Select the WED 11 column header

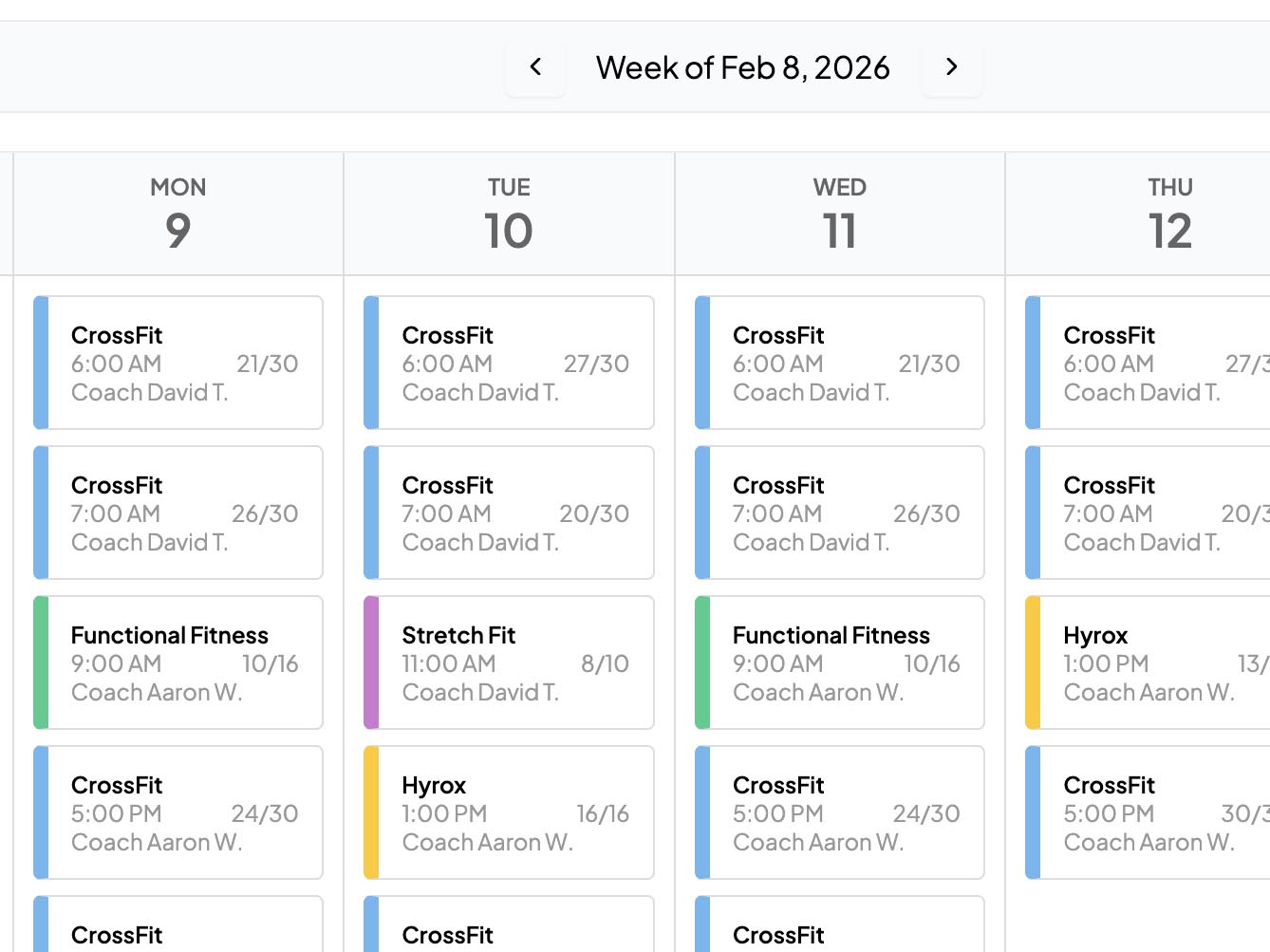tap(839, 212)
